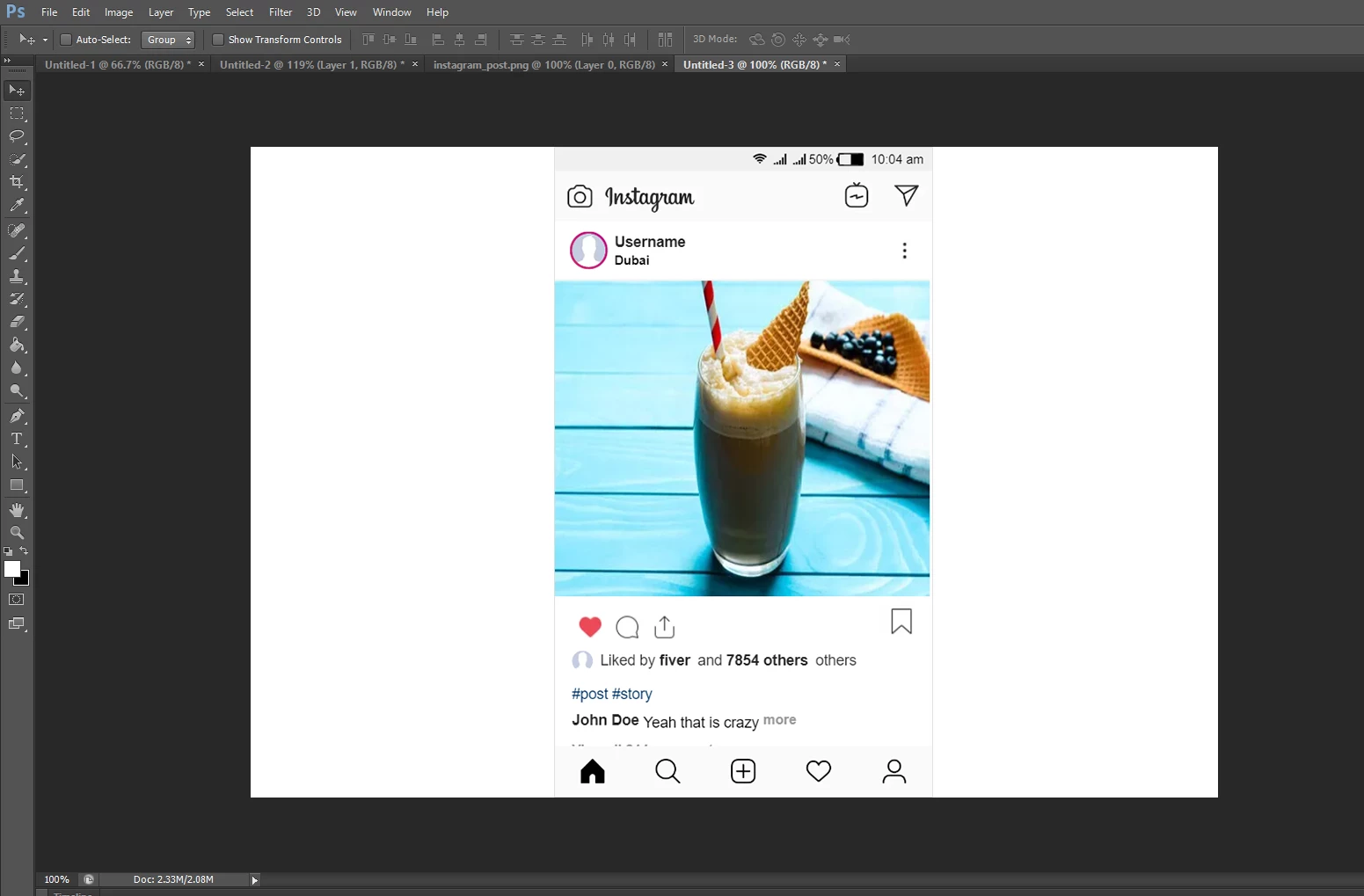Distribute left edges of layers

(587, 40)
